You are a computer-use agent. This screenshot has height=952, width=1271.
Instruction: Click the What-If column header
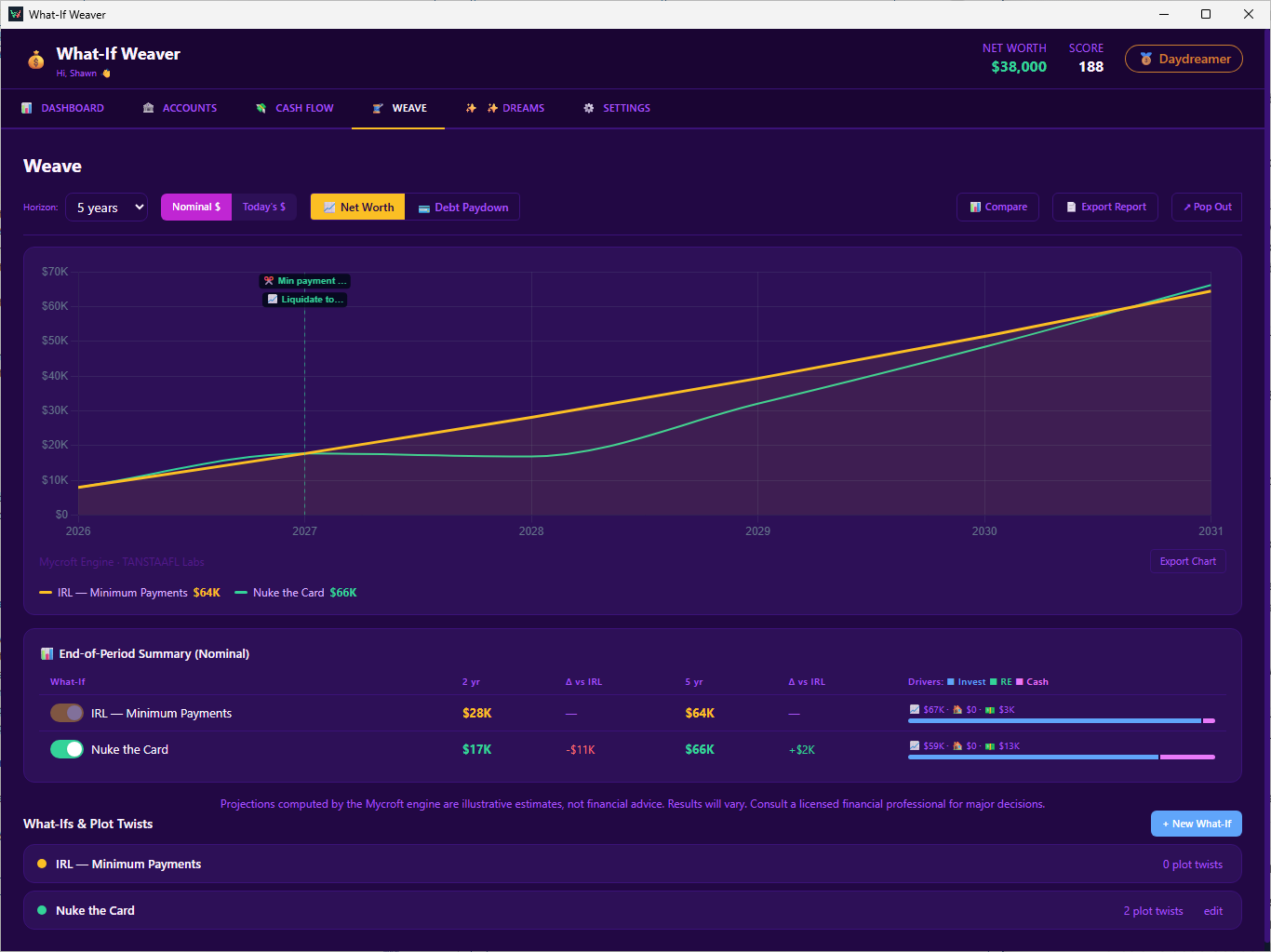pos(68,682)
